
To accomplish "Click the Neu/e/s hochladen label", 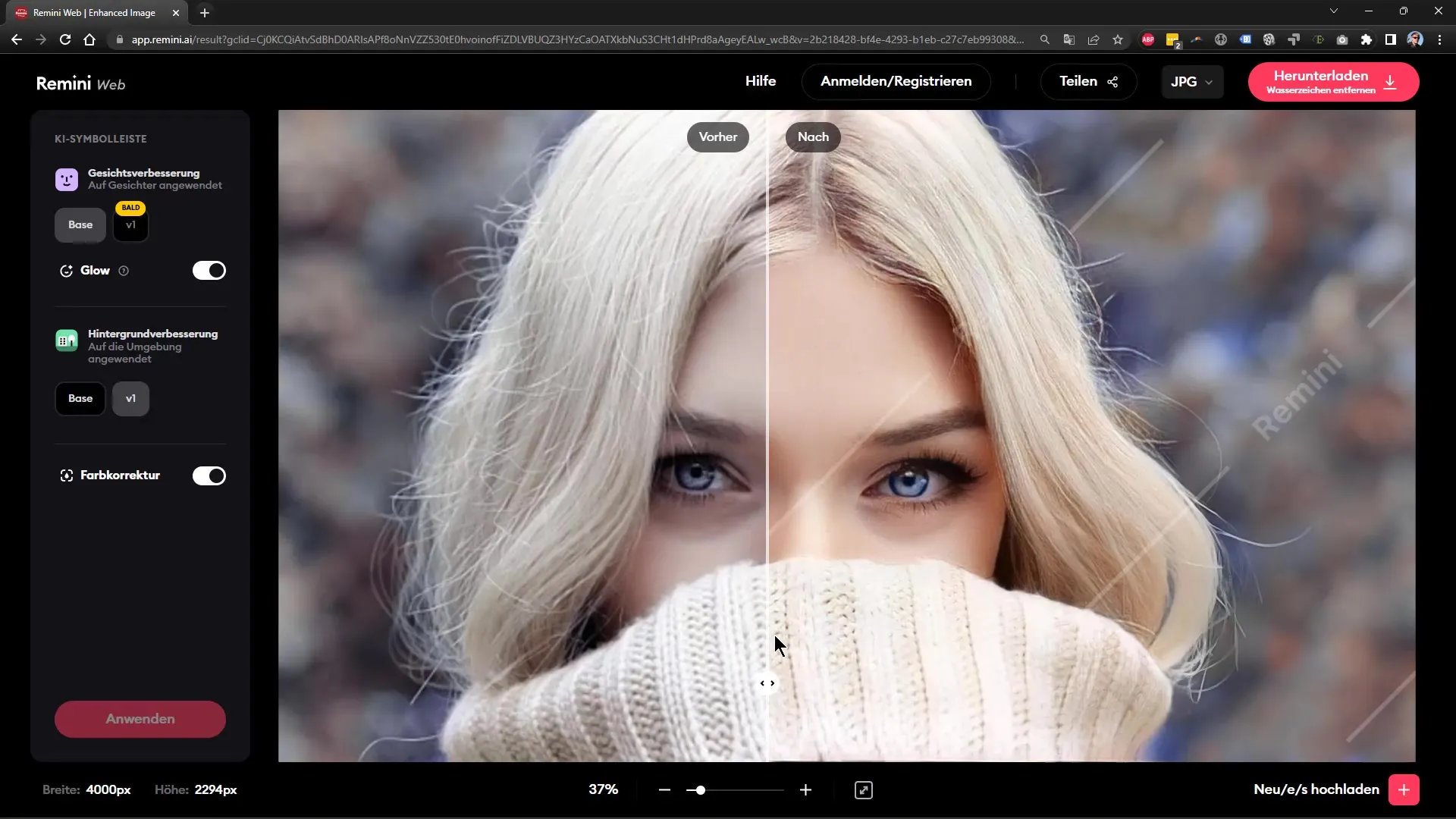I will (1316, 789).
